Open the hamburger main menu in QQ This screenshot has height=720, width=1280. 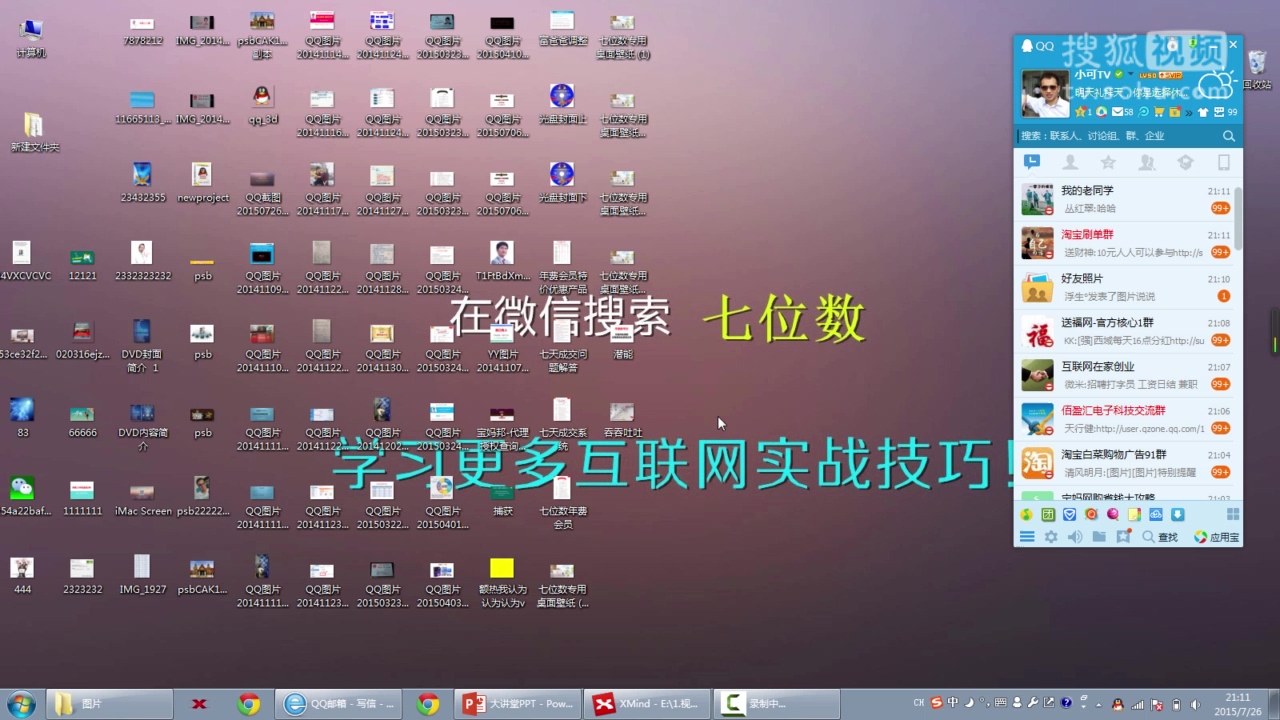(x=1026, y=536)
